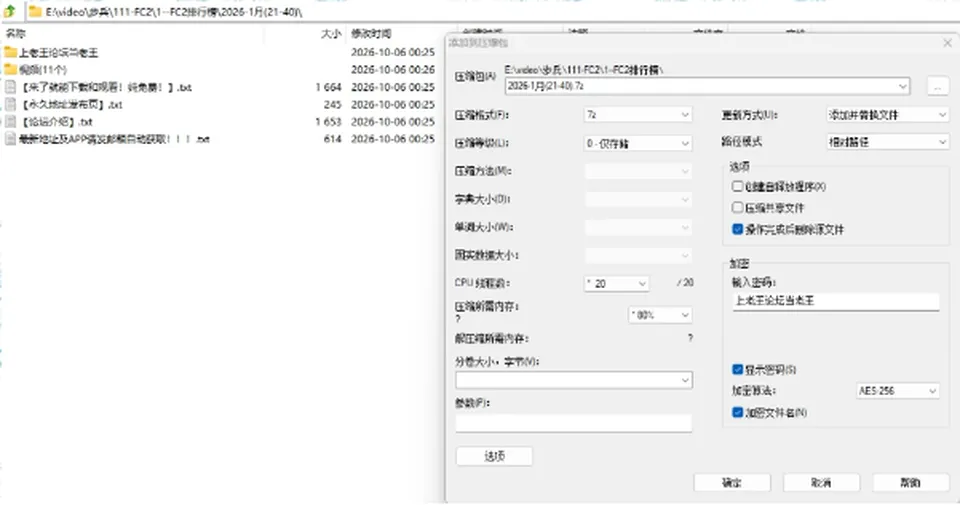Screen dimensions: 960x505
Task: Click the modified date of 【论坛介绍】.txt
Action: pos(392,122)
